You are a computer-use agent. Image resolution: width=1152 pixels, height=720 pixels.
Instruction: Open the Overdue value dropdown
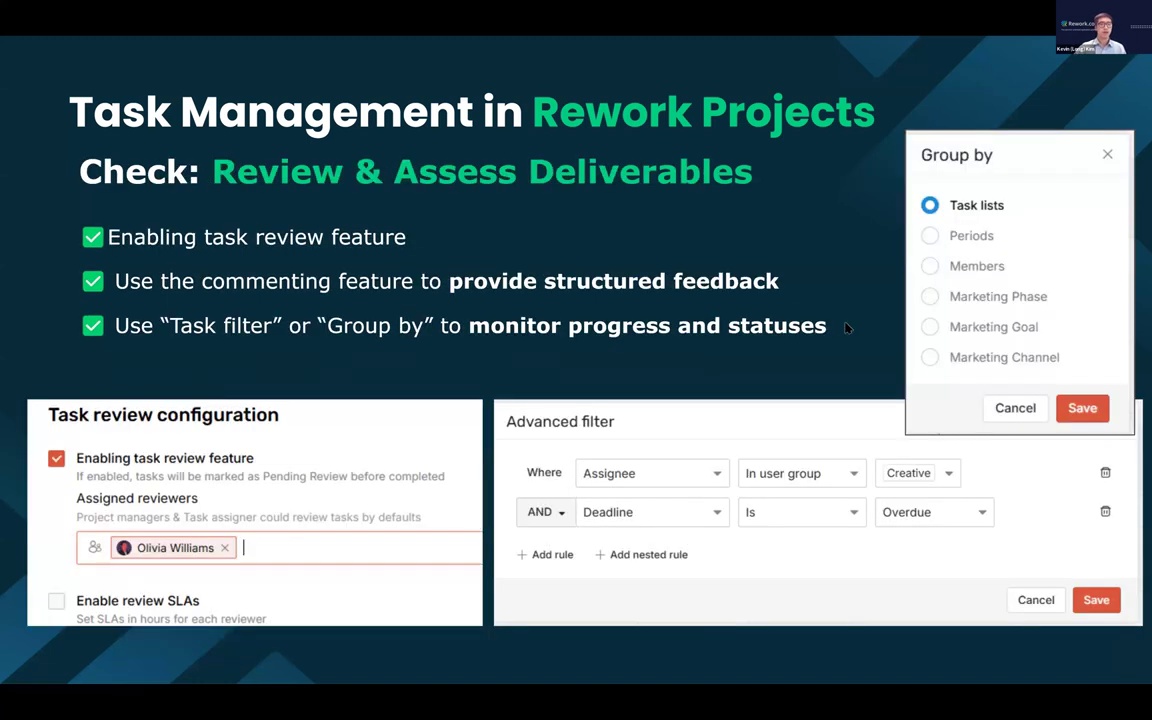point(934,512)
